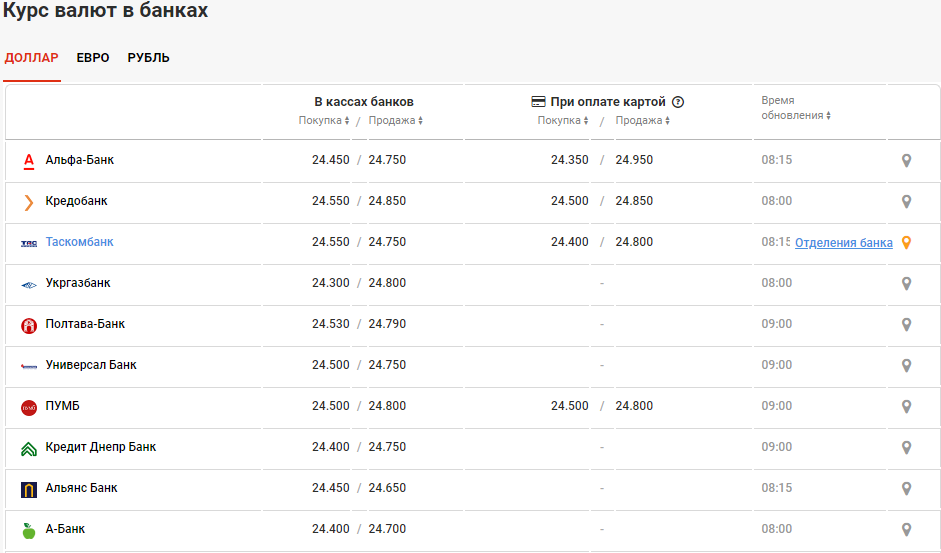The height and width of the screenshot is (553, 941).
Task: Open the Таскомбанк bank link
Action: 80,242
